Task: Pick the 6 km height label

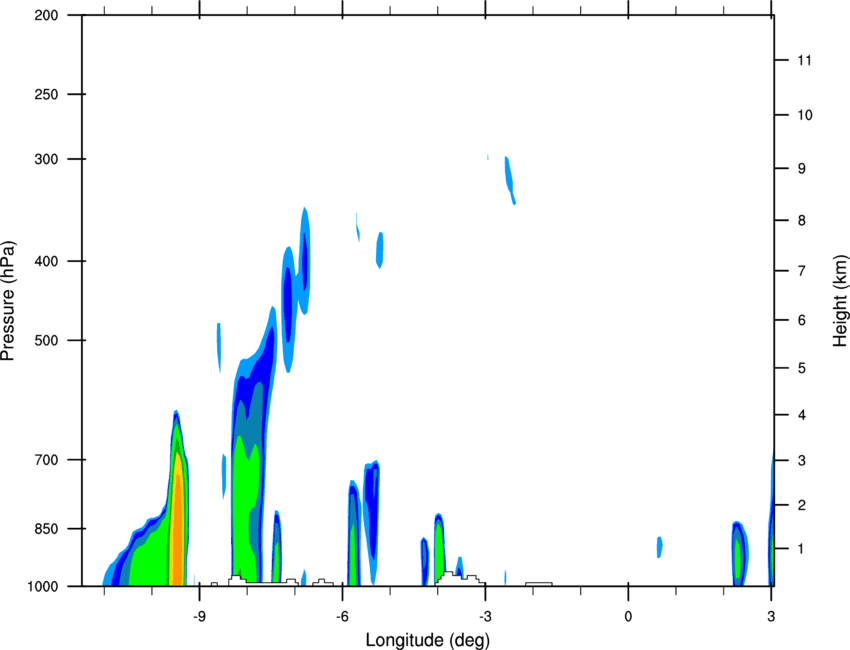Action: (802, 320)
